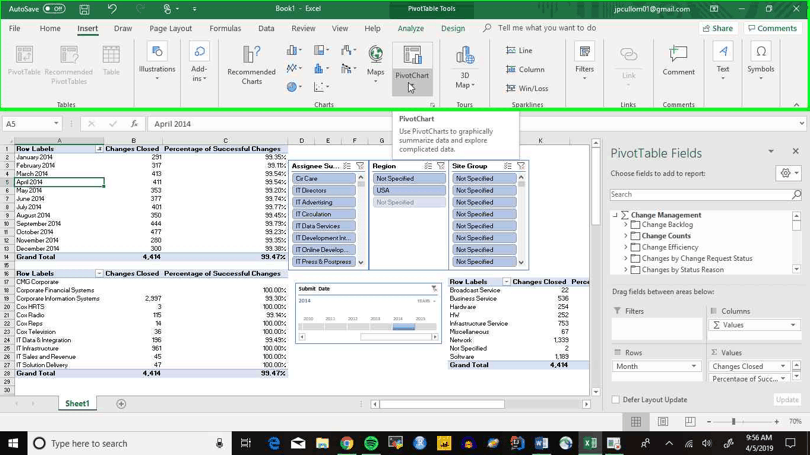Insert a Win/Loss sparkline
Viewport: 811px width, 456px height.
(527, 88)
